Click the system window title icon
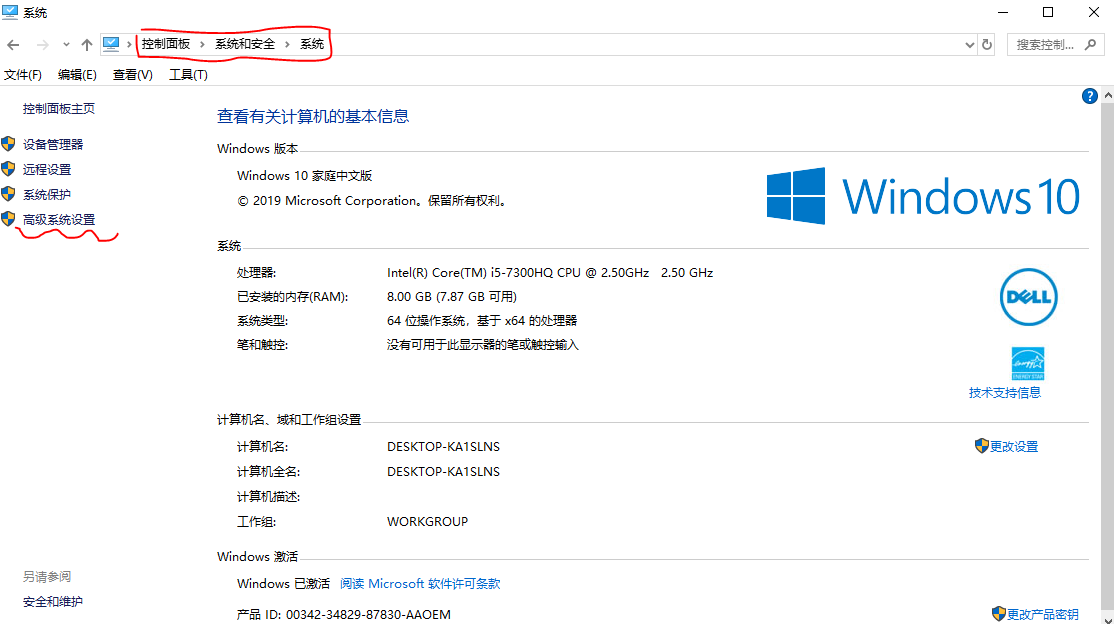1114x624 pixels. click(x=10, y=12)
